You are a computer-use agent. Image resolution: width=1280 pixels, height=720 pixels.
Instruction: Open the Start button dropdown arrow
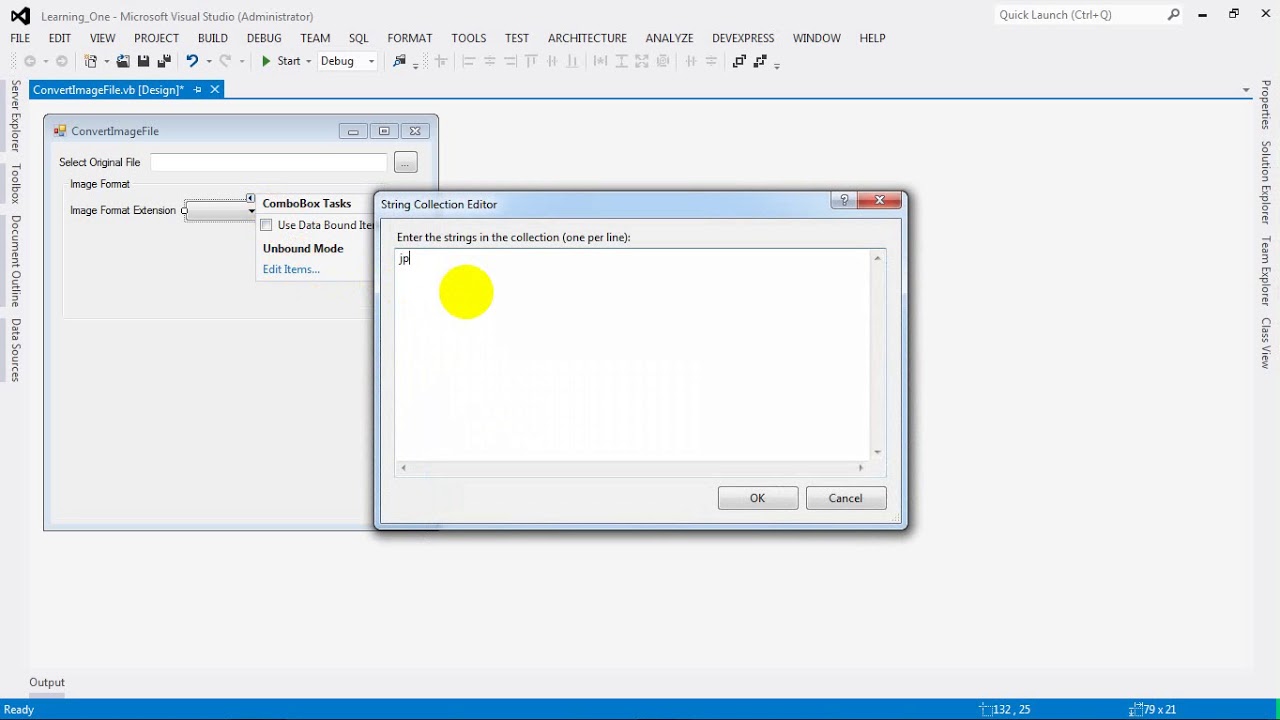(308, 61)
